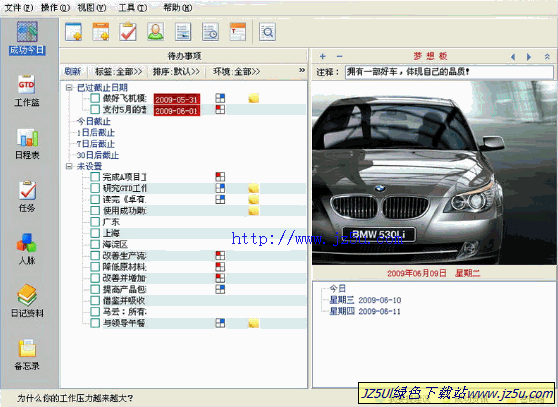Go to previous dream board image
This screenshot has width=558, height=407.
coord(513,57)
